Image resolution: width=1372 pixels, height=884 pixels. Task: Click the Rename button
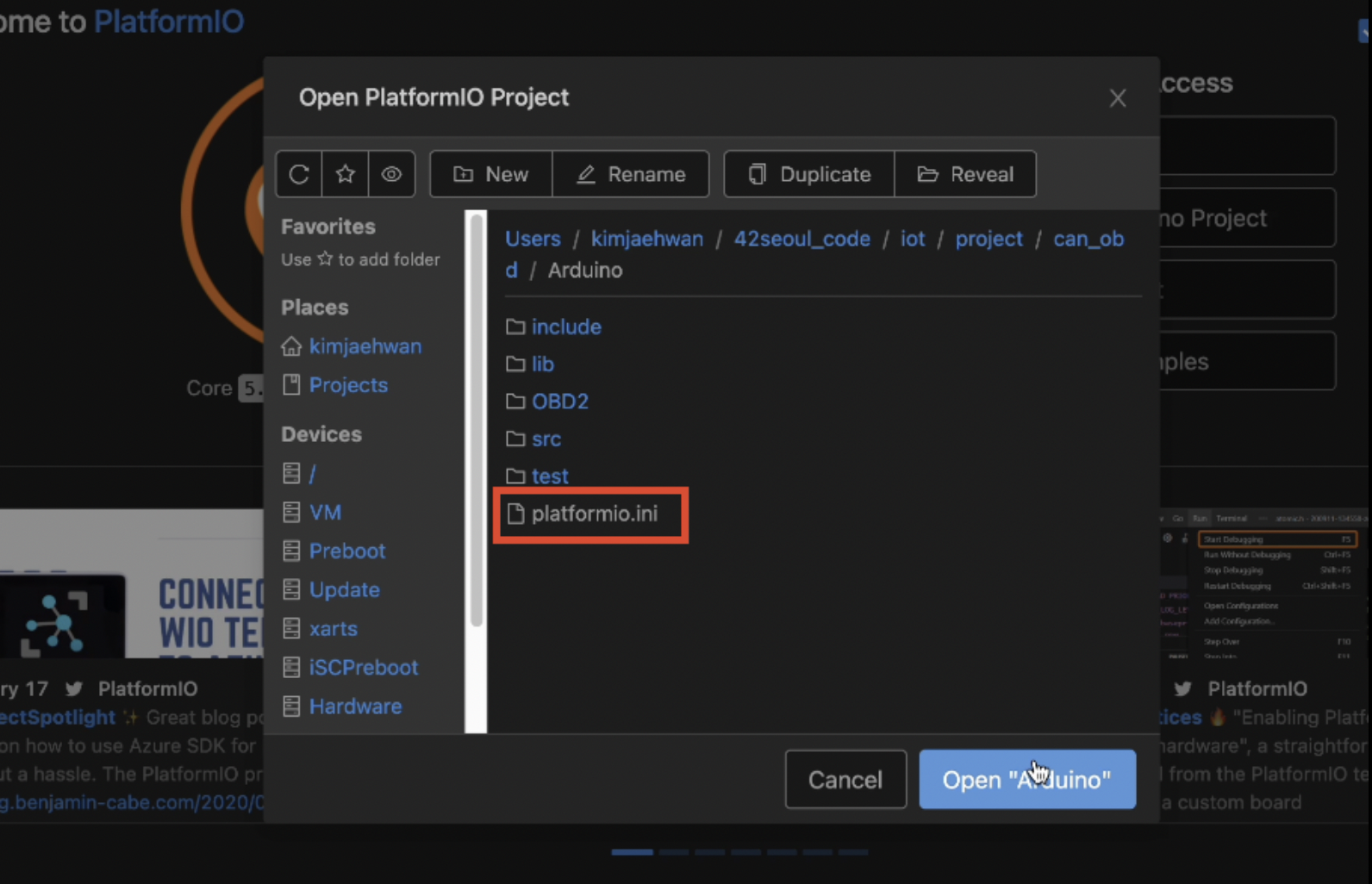[631, 174]
